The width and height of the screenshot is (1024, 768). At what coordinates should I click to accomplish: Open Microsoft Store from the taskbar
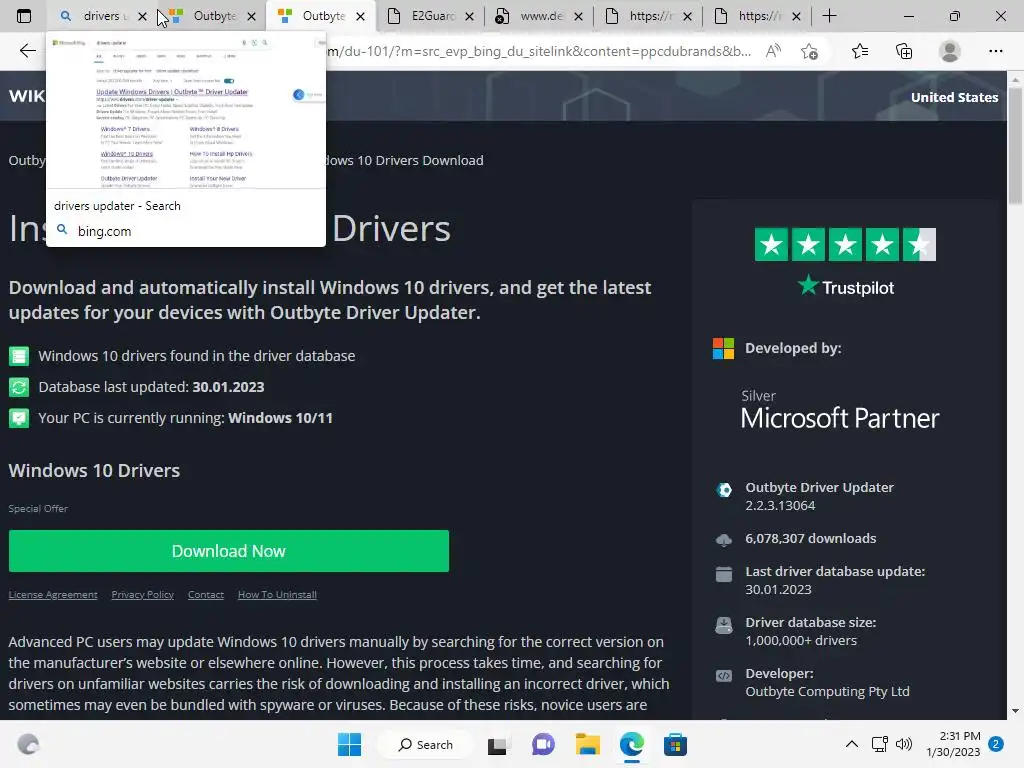coord(675,744)
